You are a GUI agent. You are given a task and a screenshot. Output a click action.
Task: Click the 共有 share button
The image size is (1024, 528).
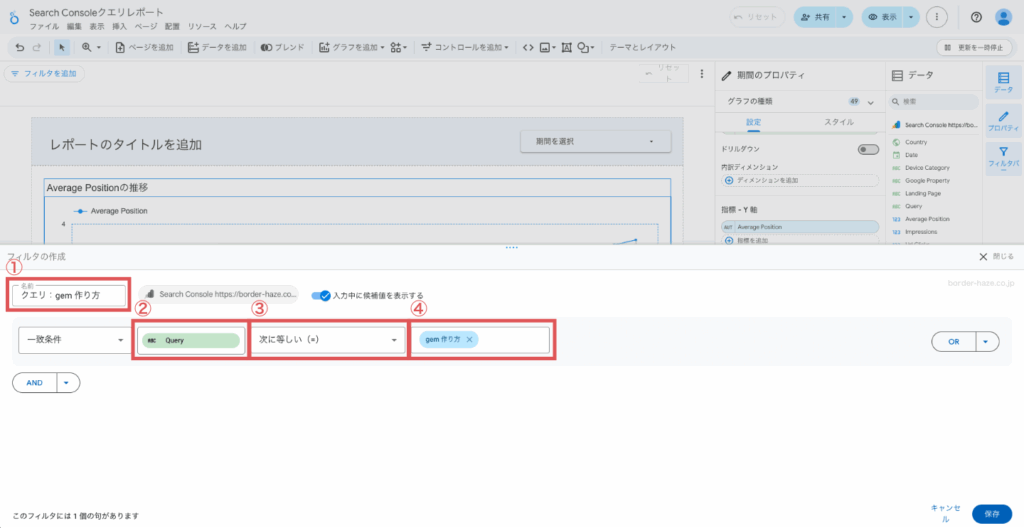tap(815, 17)
